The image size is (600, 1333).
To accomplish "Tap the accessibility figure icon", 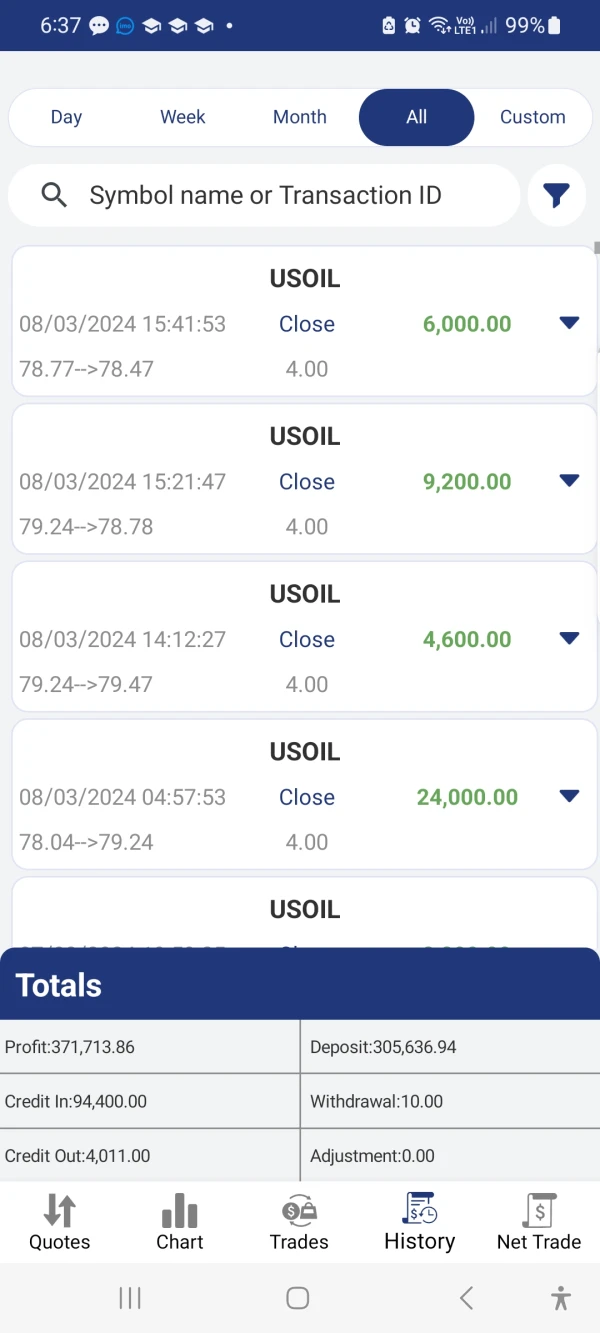I will pyautogui.click(x=561, y=1298).
